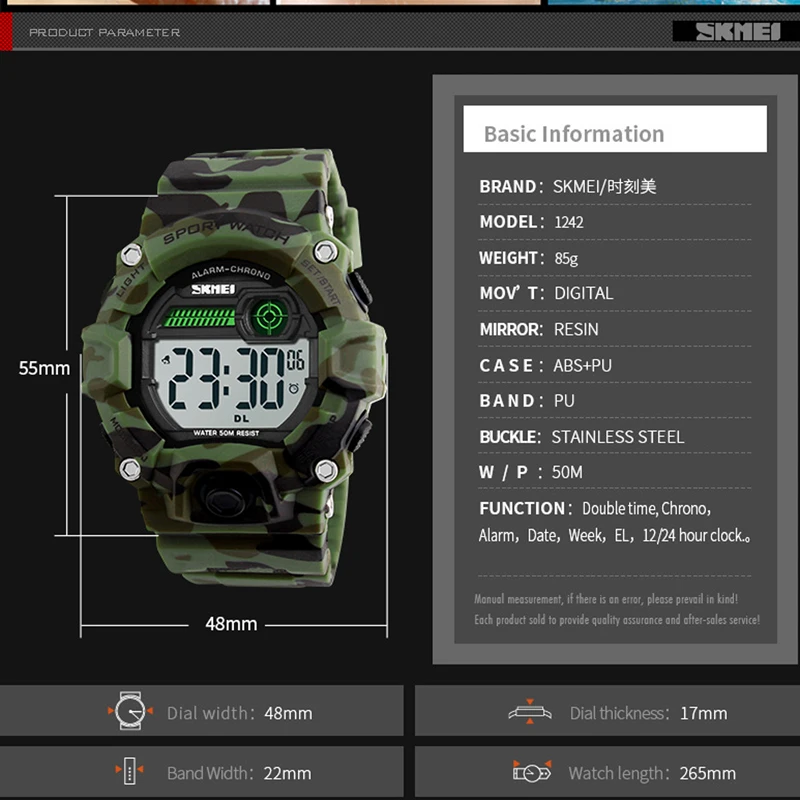Click the green target icon on watch face
The width and height of the screenshot is (800, 800).
[x=269, y=318]
